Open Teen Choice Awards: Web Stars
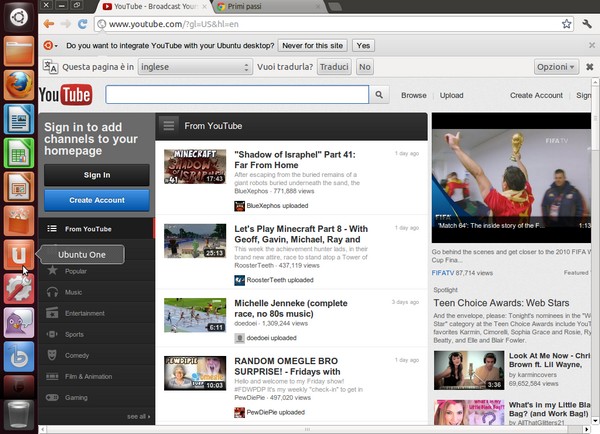Screen dimensions: 600x434 [x=501, y=303]
